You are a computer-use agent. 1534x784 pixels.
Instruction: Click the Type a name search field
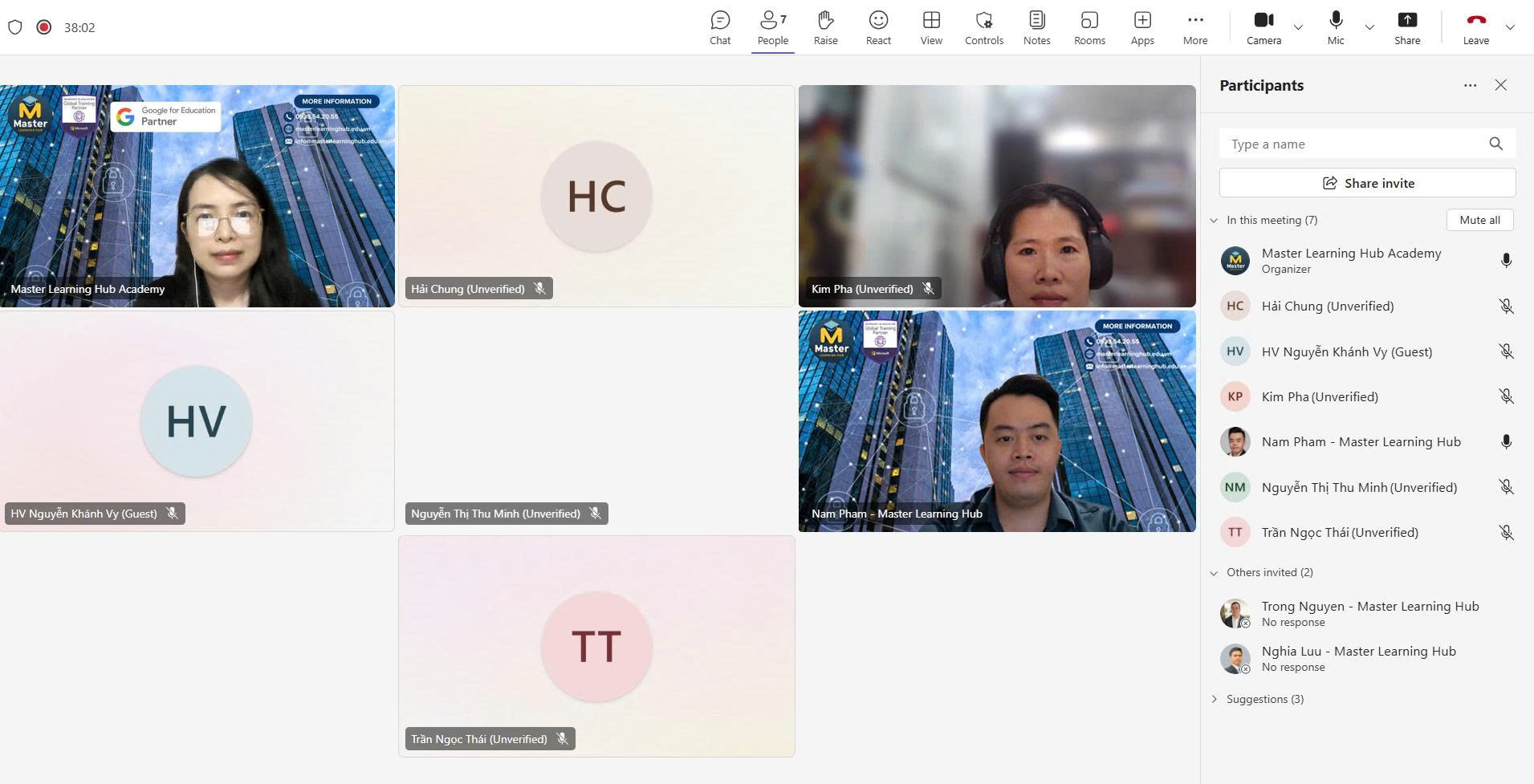tap(1354, 144)
